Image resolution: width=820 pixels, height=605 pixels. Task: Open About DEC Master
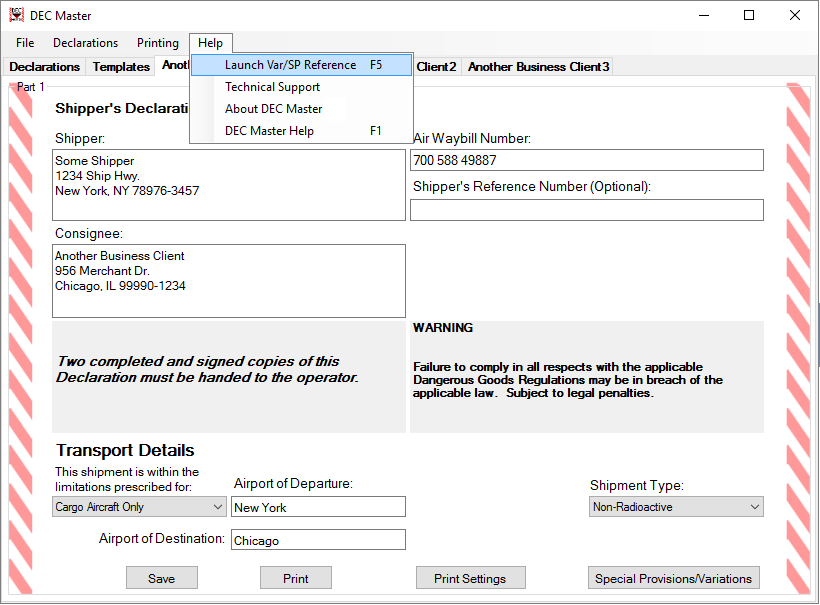coord(302,109)
